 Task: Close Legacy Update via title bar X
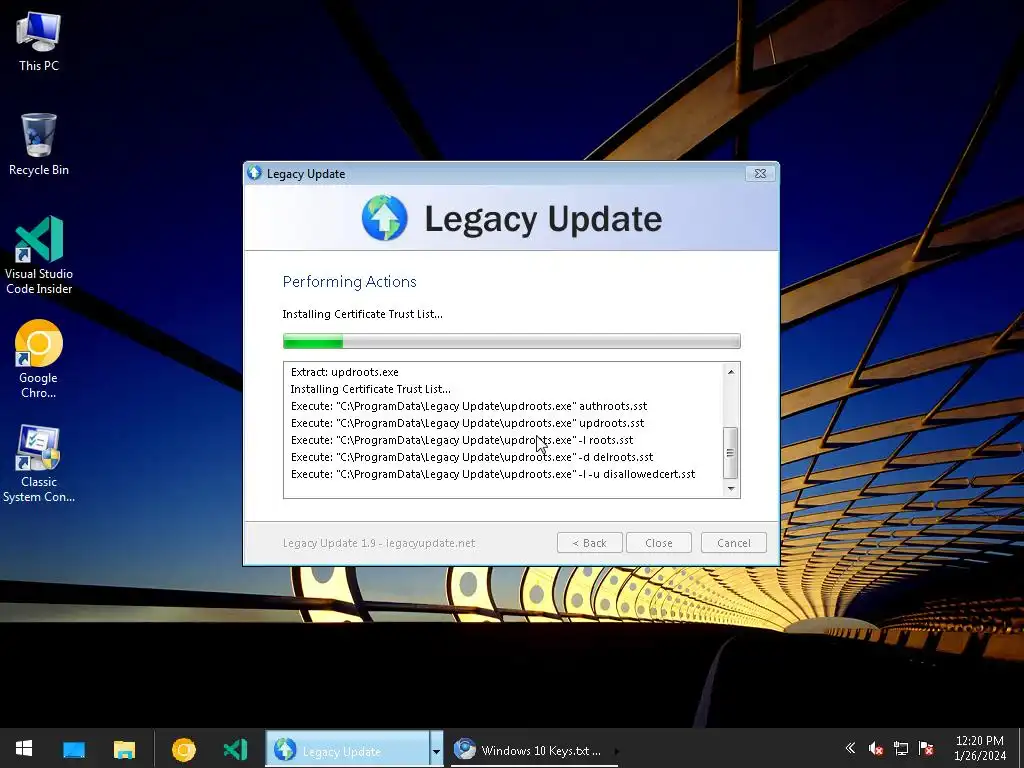click(760, 174)
